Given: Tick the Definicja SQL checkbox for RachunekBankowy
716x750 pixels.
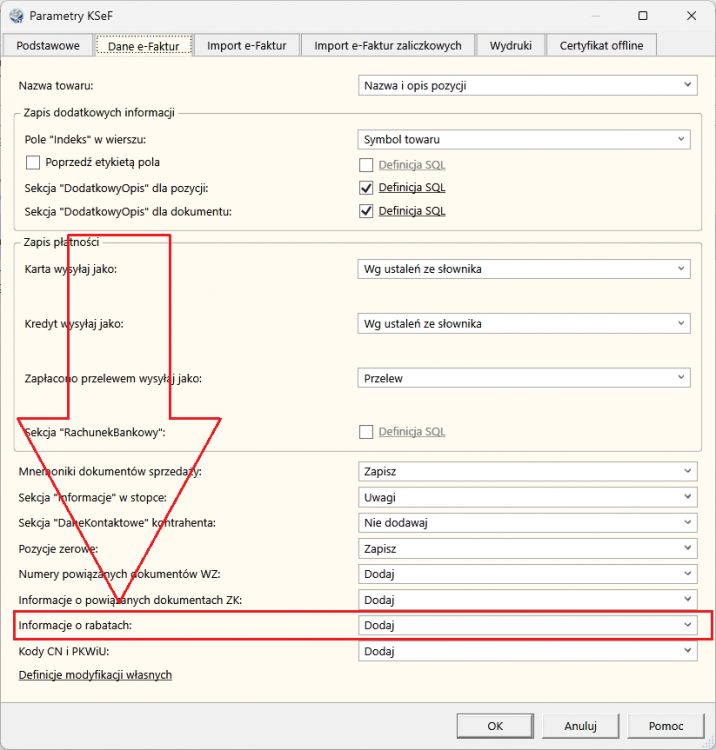Looking at the screenshot, I should [x=366, y=432].
